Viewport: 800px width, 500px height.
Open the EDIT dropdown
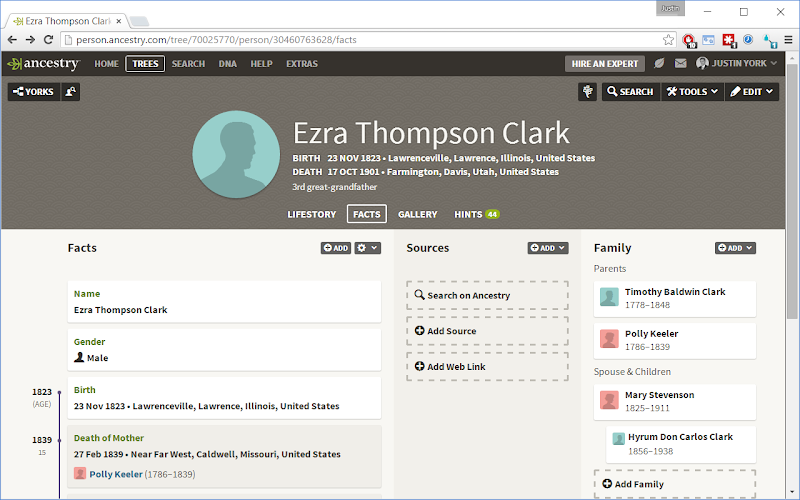pyautogui.click(x=752, y=92)
